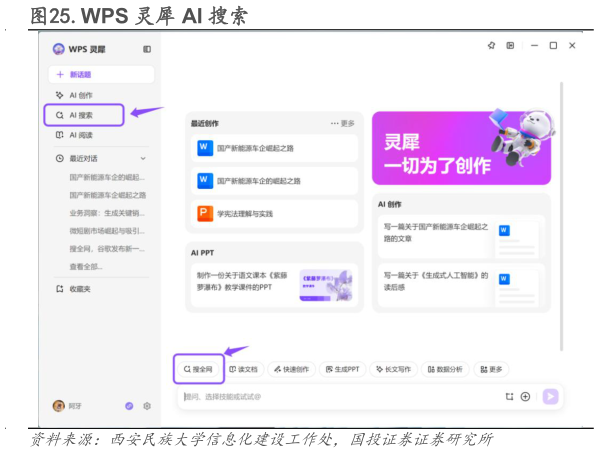Open the document 国产新能源车企的崛起之路 in 最近创作
Image resolution: width=599 pixels, height=453 pixels.
point(274,181)
